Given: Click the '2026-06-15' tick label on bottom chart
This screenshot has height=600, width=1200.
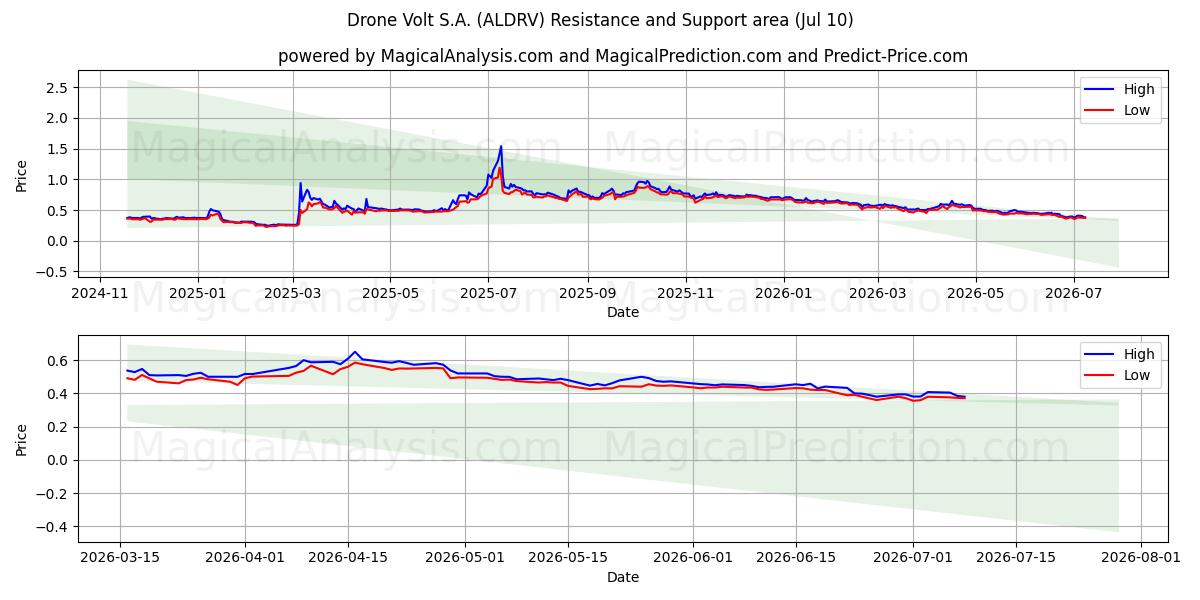Looking at the screenshot, I should [796, 558].
